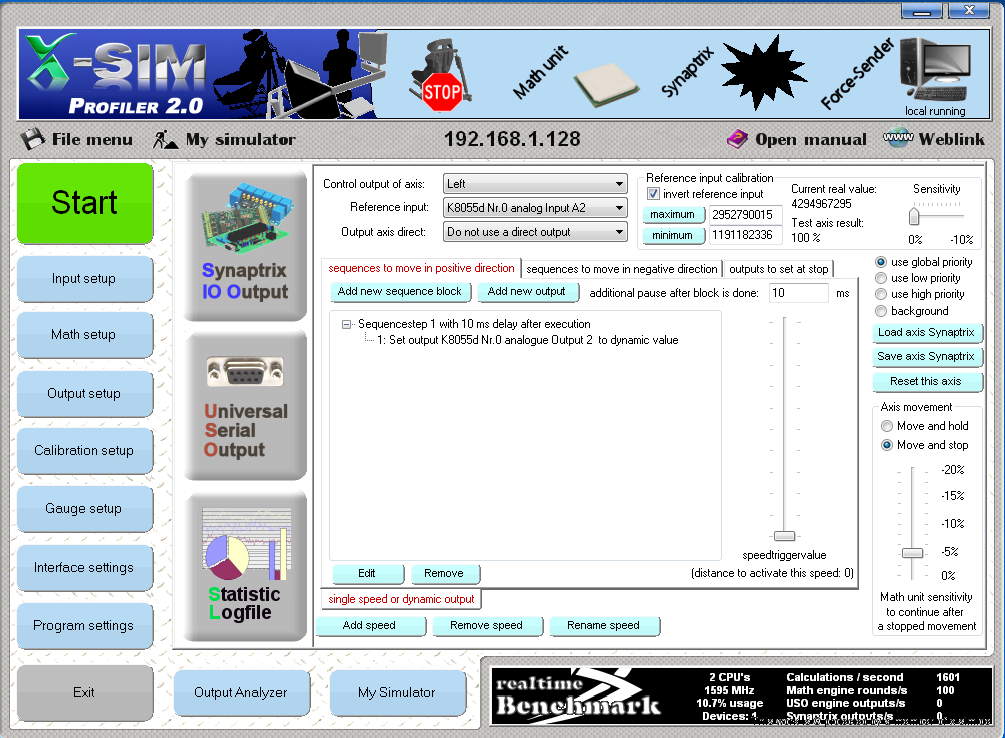Select the use low priority option
Image resolution: width=1005 pixels, height=738 pixels.
pyautogui.click(x=881, y=278)
